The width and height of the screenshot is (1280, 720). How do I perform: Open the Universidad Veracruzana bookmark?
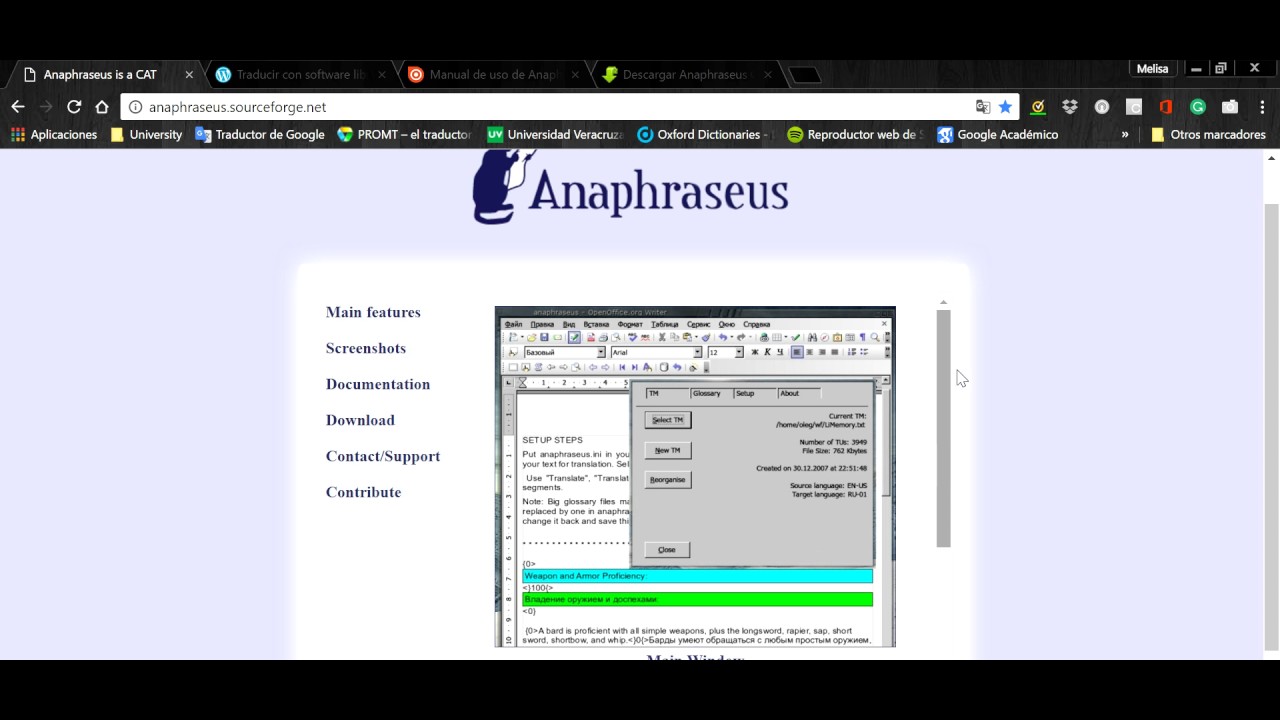[x=555, y=134]
